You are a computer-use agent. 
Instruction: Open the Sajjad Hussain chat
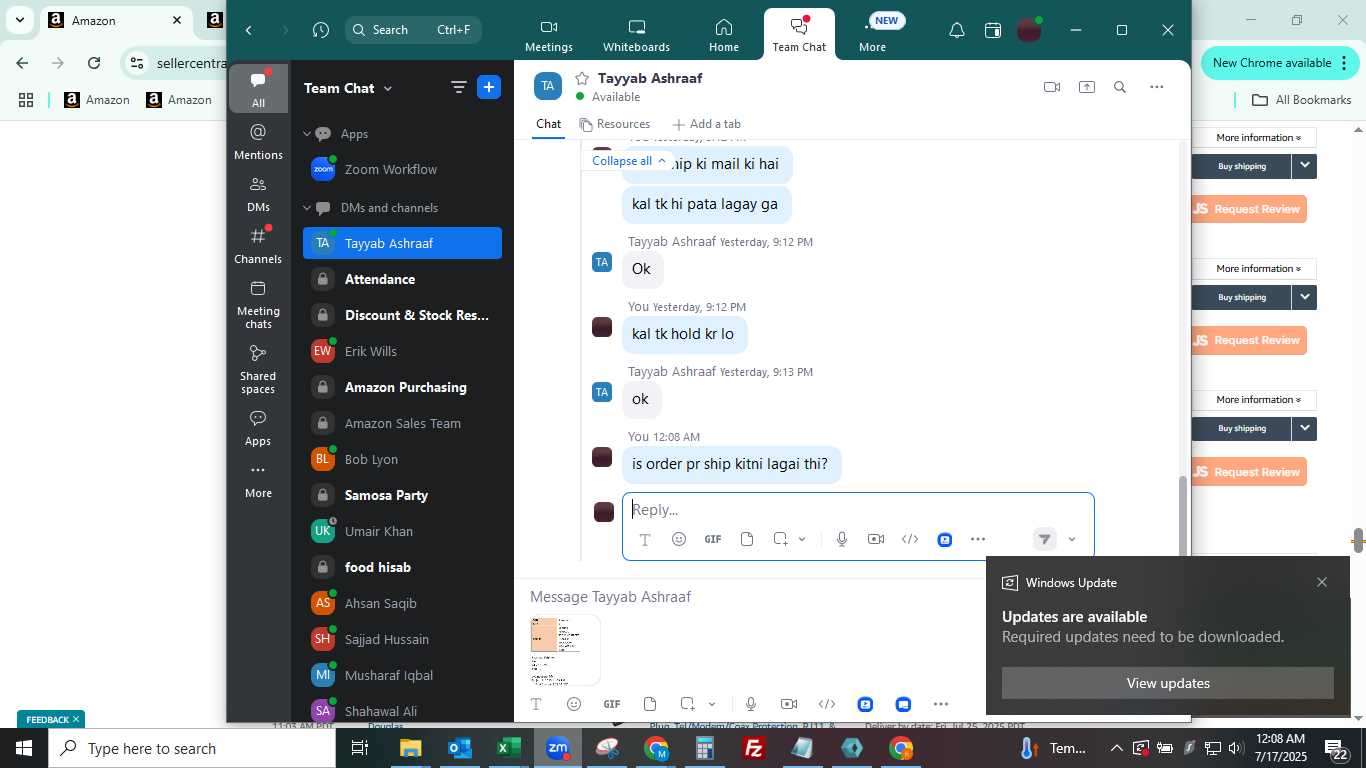[402, 639]
